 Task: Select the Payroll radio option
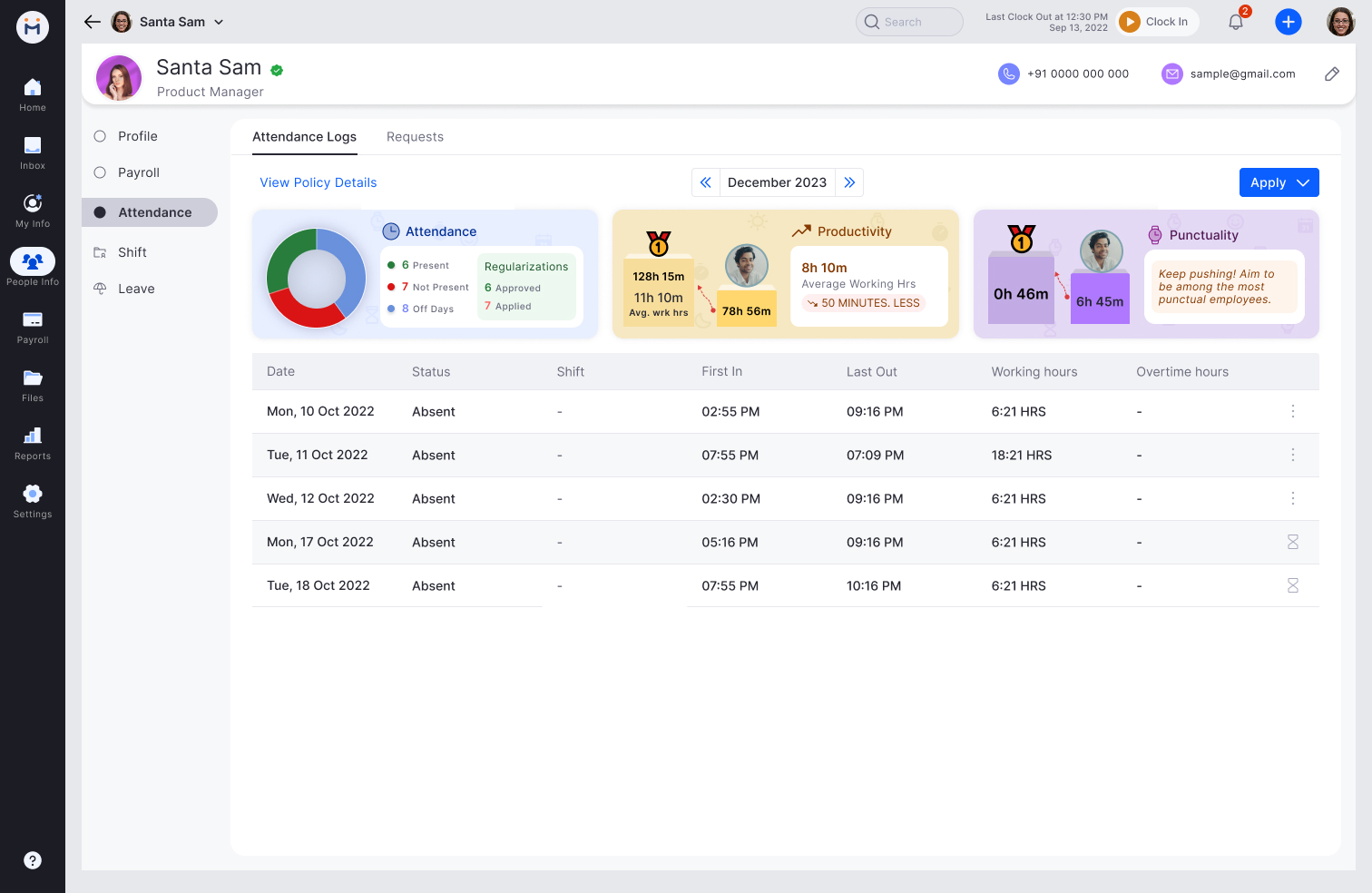pos(100,172)
